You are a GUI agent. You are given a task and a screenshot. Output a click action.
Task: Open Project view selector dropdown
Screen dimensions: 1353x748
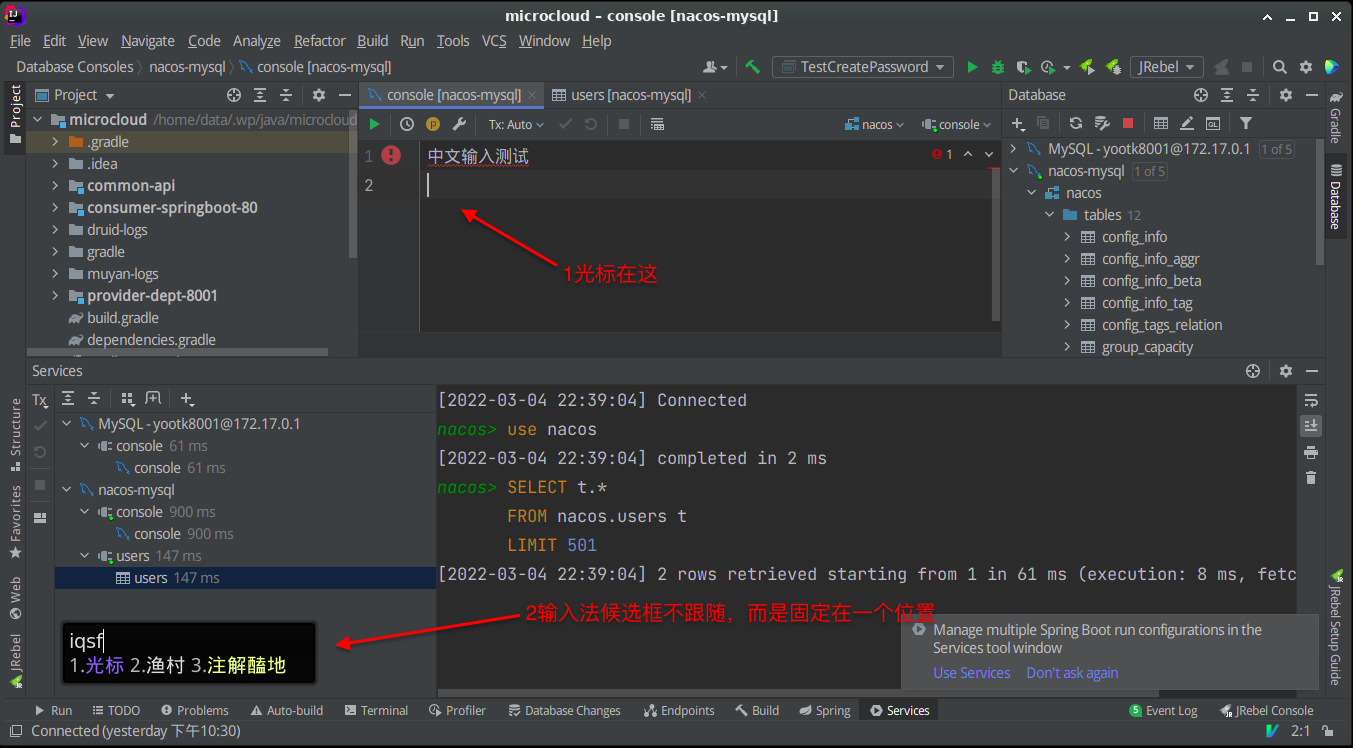[x=75, y=95]
